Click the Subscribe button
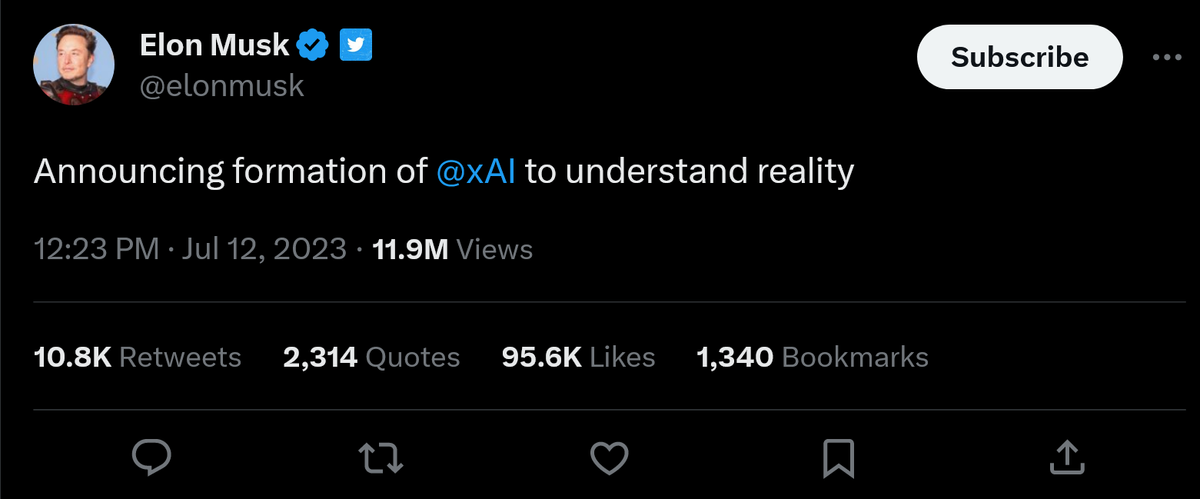1200x499 pixels. click(1020, 57)
